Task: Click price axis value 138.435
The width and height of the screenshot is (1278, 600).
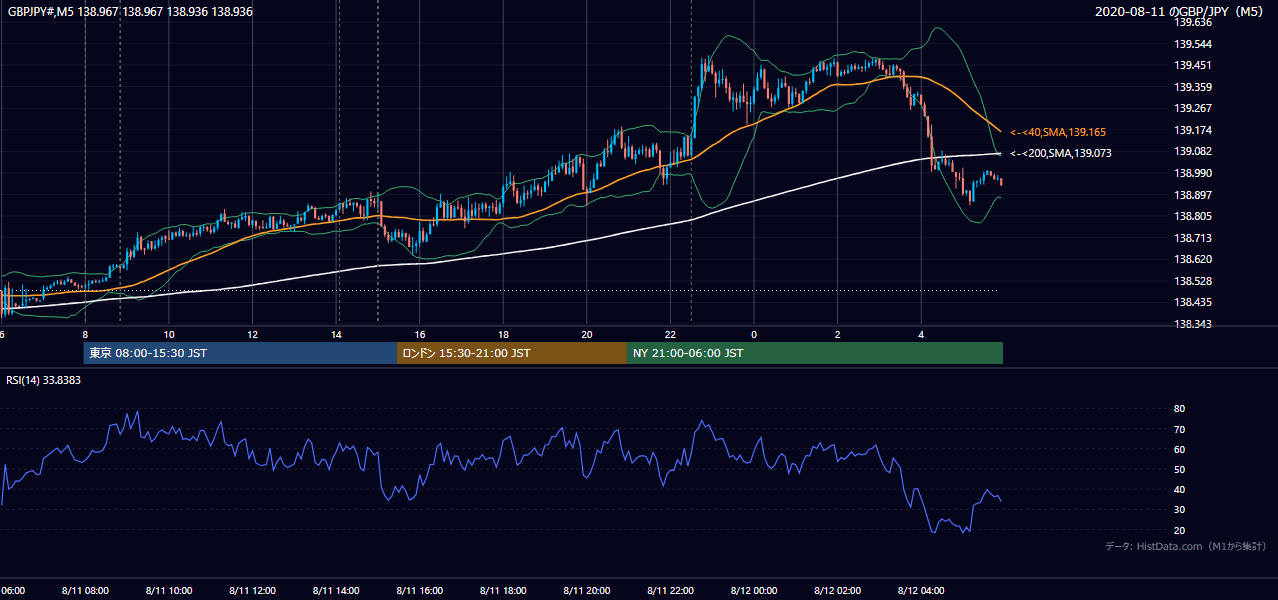Action: (1193, 302)
